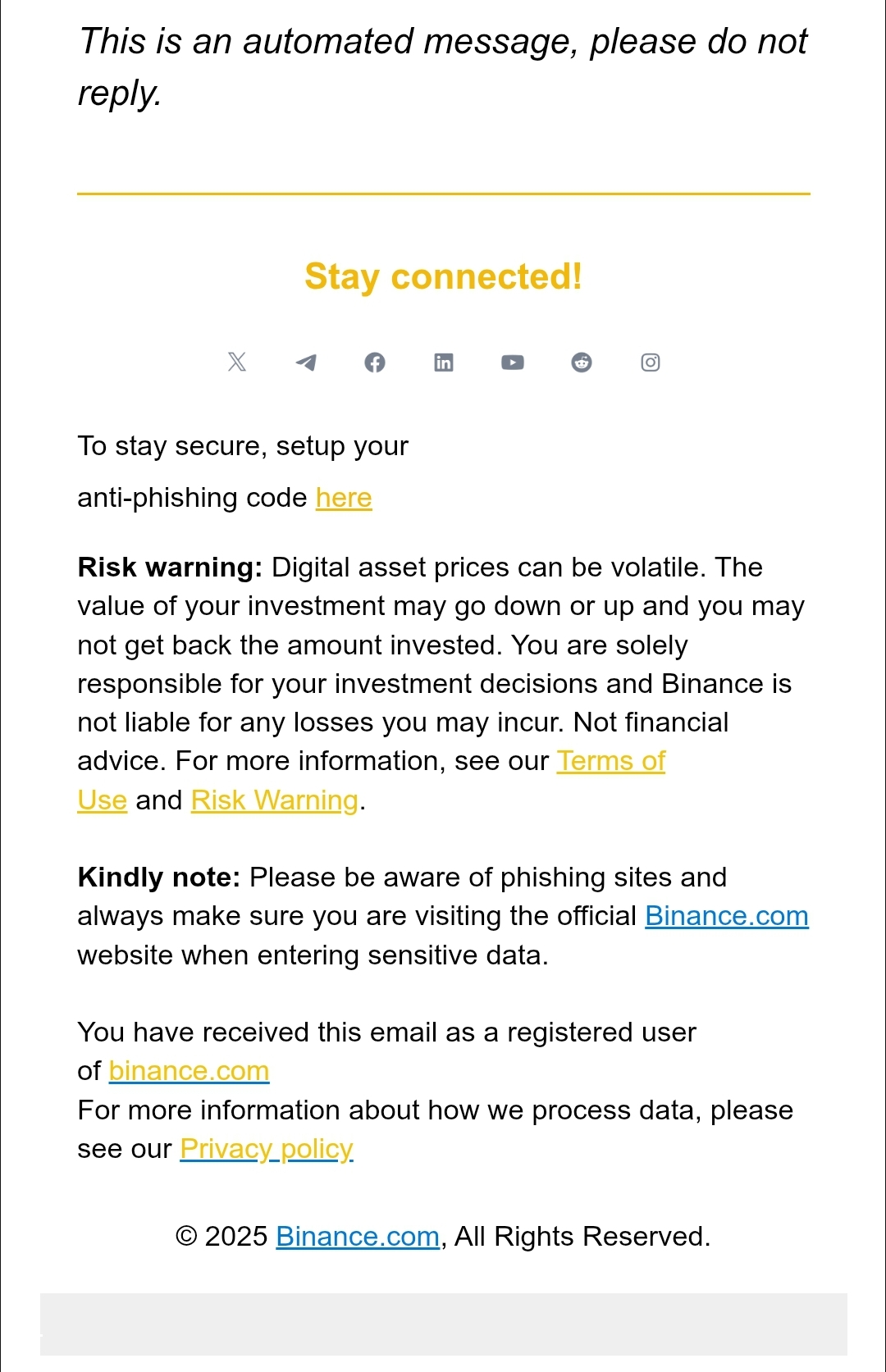886x1372 pixels.
Task: Open the Telegram social icon
Action: pyautogui.click(x=306, y=362)
